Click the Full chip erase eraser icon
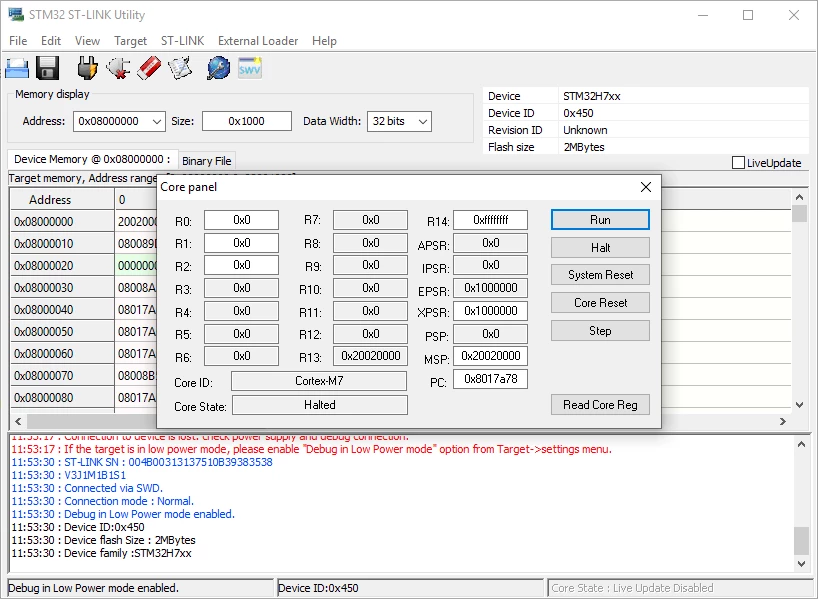This screenshot has height=599, width=818. [149, 68]
